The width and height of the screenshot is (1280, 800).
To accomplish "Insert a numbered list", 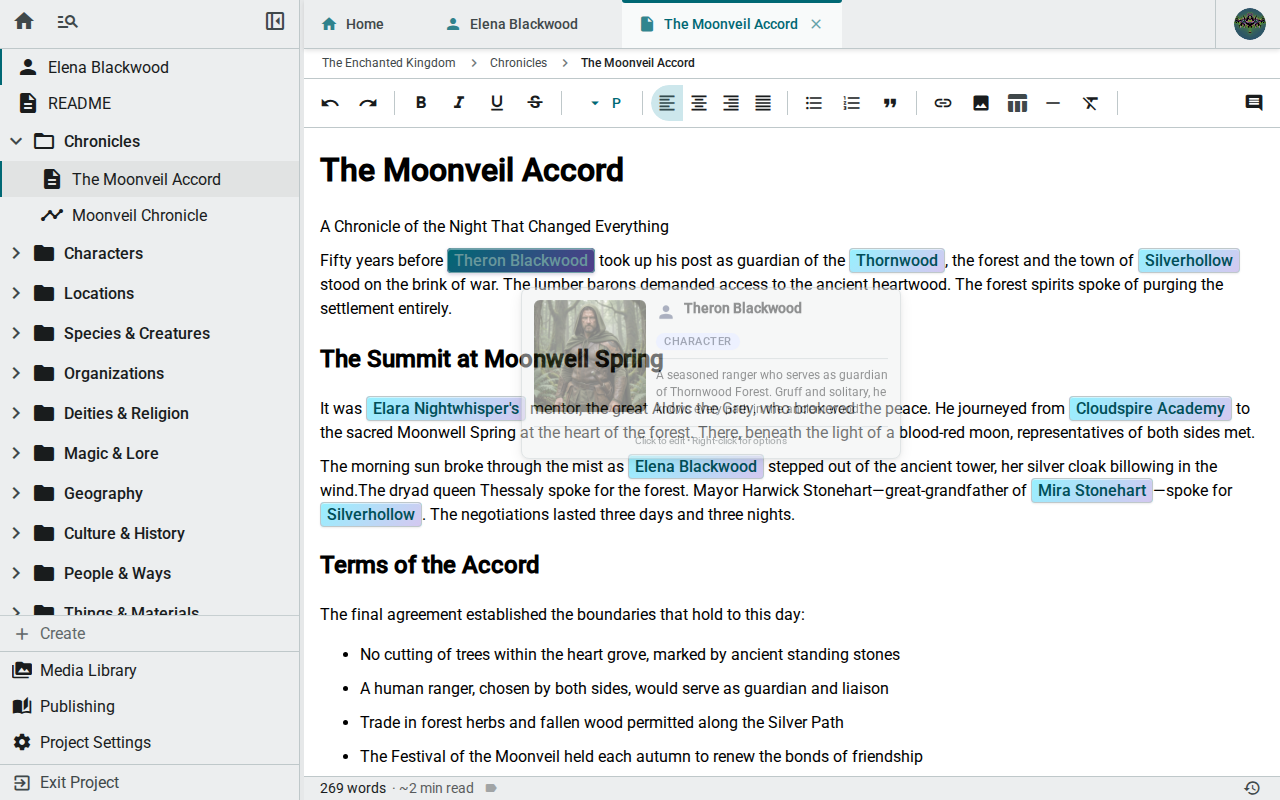I will (x=852, y=103).
